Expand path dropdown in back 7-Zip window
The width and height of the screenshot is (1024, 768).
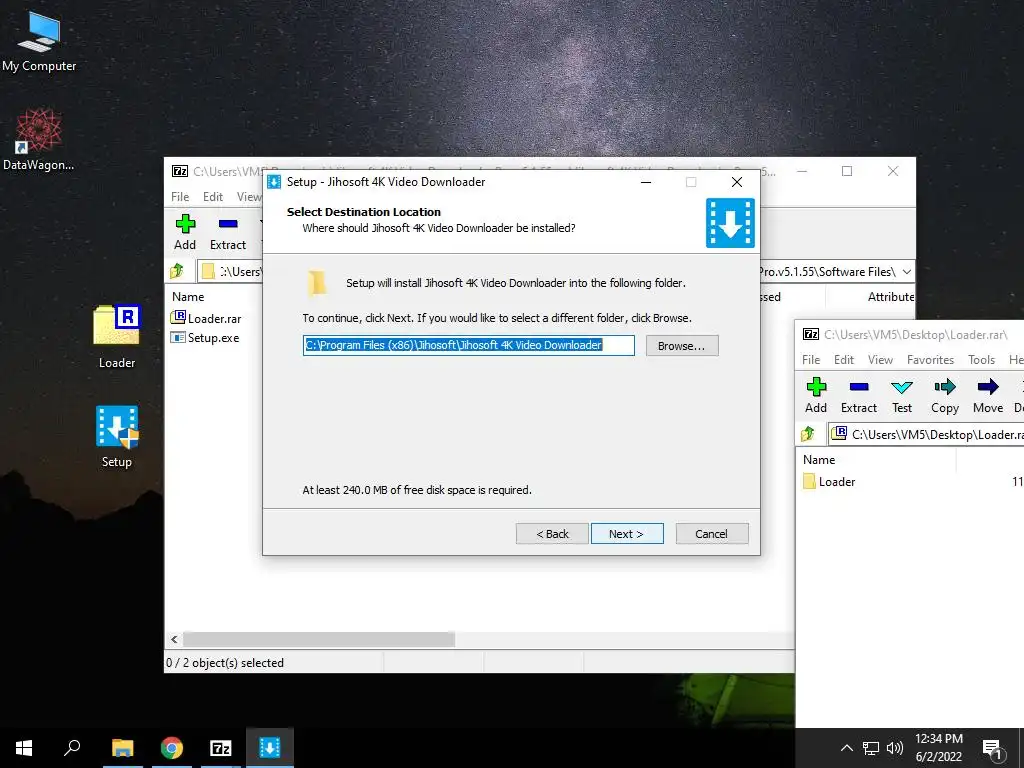point(906,272)
